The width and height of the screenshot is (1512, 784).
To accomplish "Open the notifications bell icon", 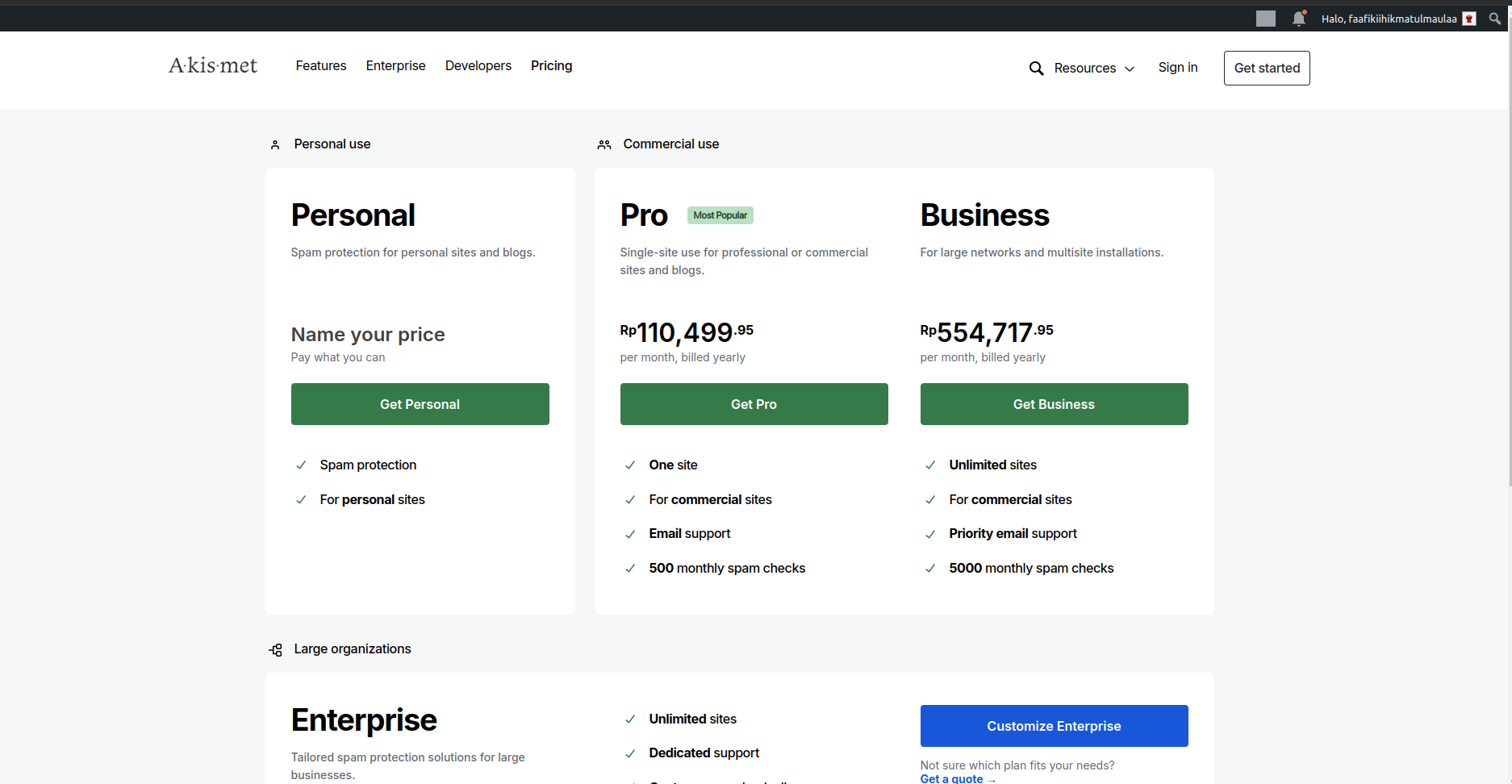I will click(1299, 18).
